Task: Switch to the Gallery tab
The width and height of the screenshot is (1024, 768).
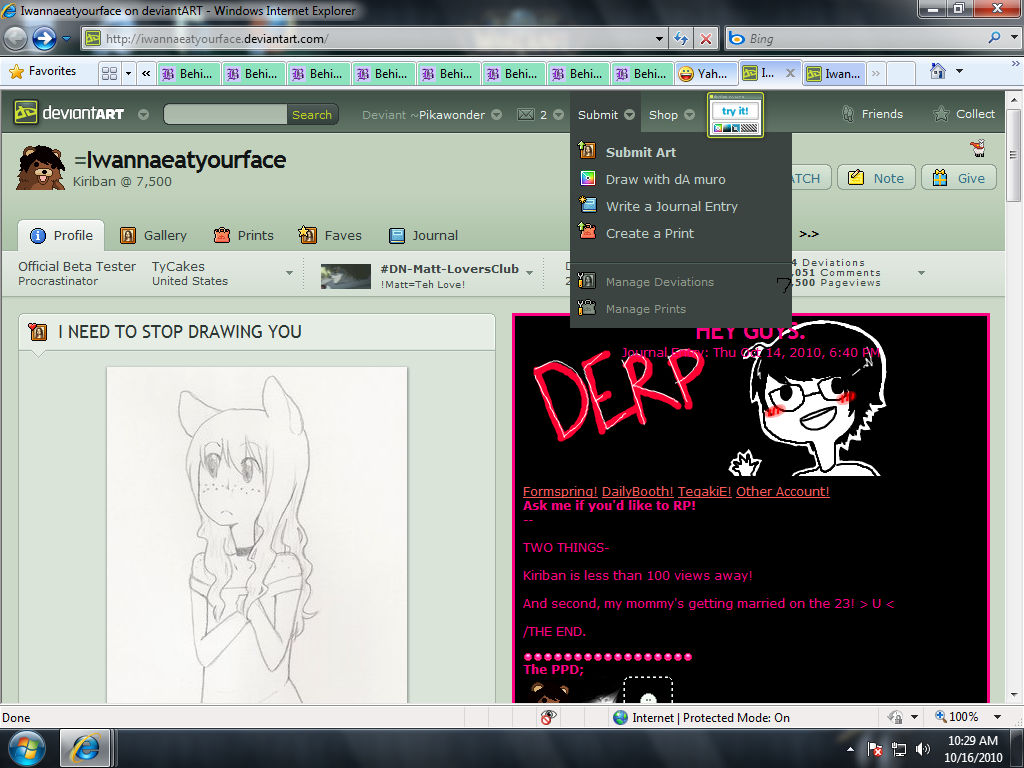Action: [153, 235]
